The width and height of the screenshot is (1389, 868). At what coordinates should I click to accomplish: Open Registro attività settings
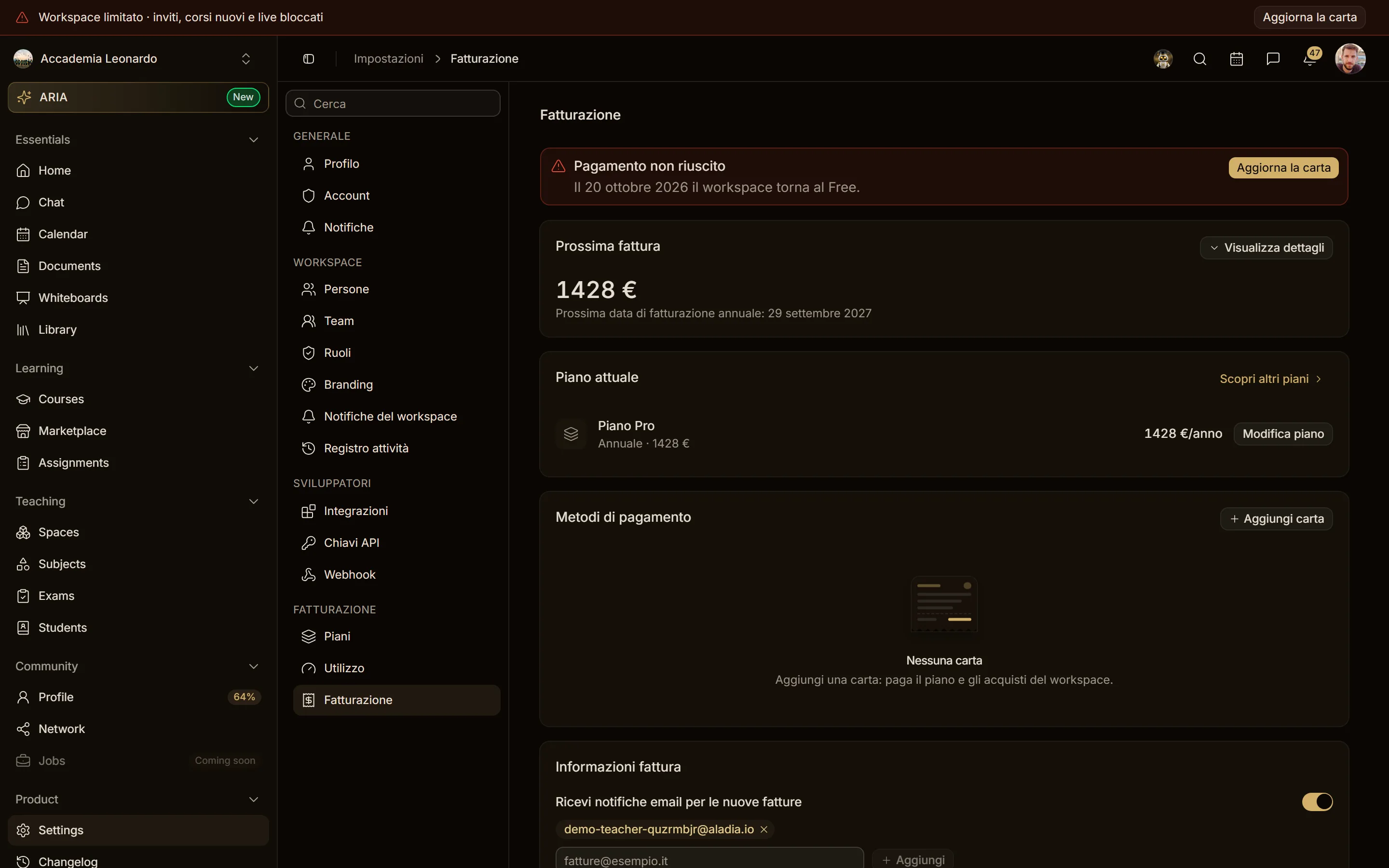tap(396, 448)
